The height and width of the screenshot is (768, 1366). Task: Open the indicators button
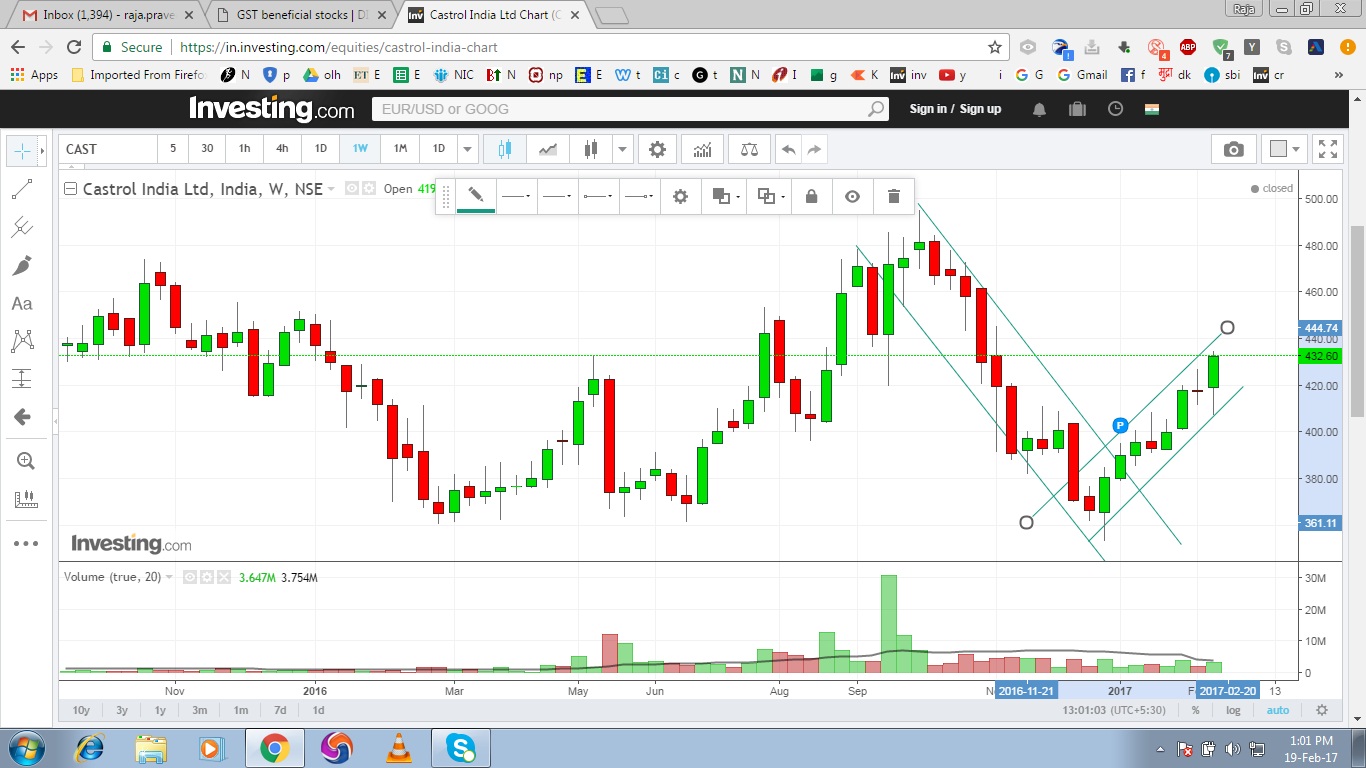point(703,149)
